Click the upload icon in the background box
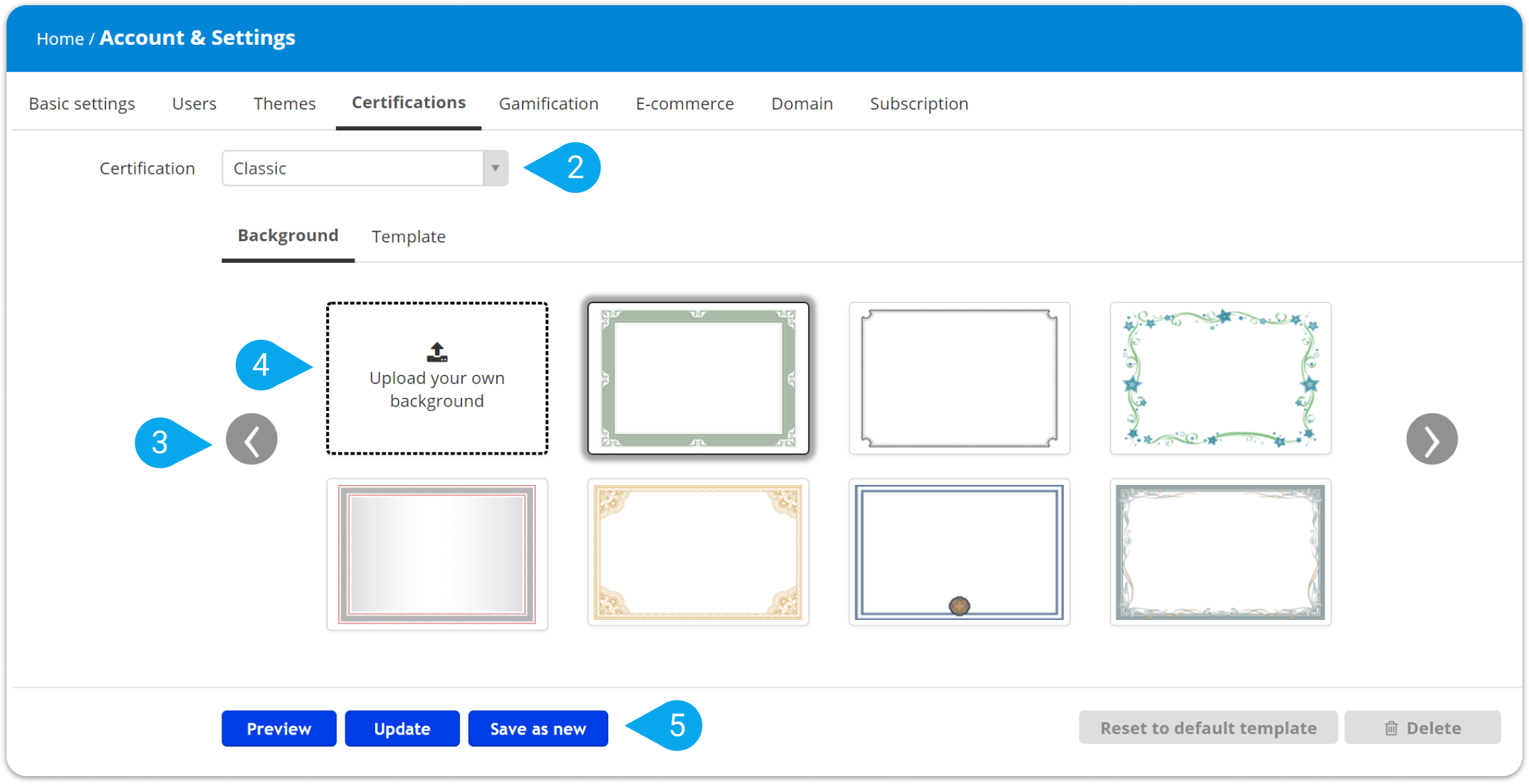The width and height of the screenshot is (1529, 784). pos(437,352)
